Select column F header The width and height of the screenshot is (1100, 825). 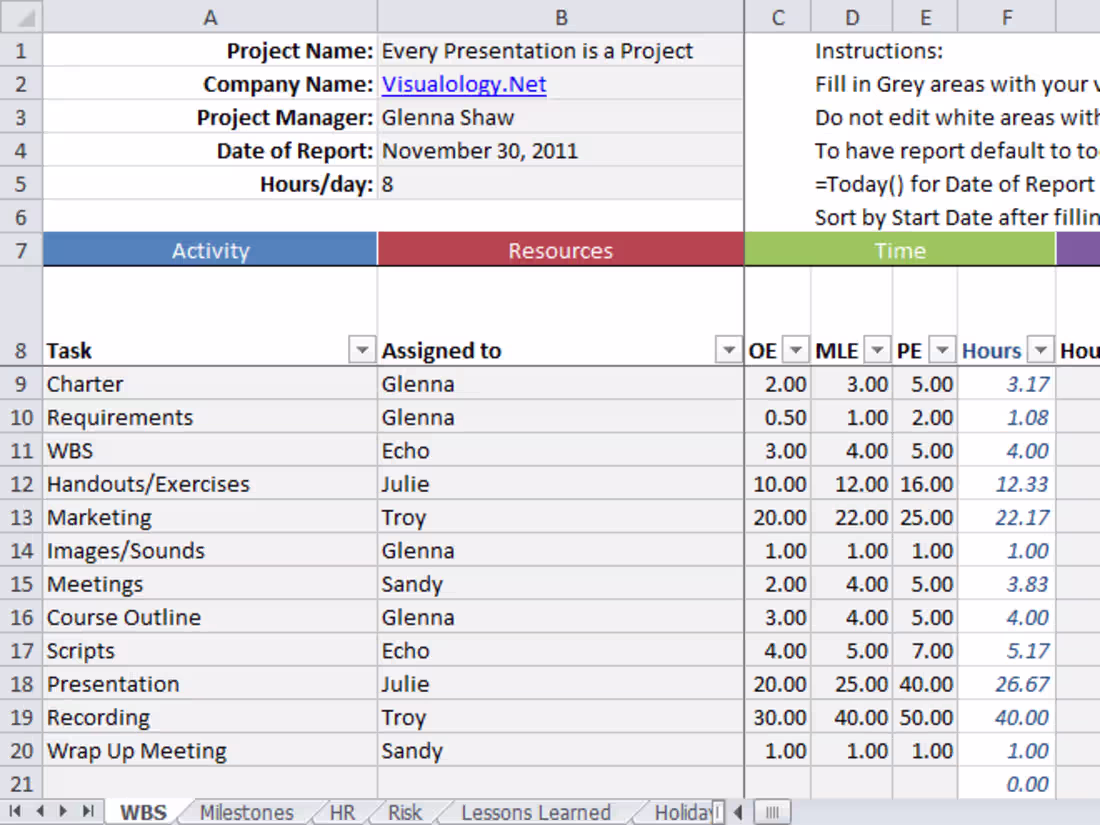pyautogui.click(x=1007, y=17)
